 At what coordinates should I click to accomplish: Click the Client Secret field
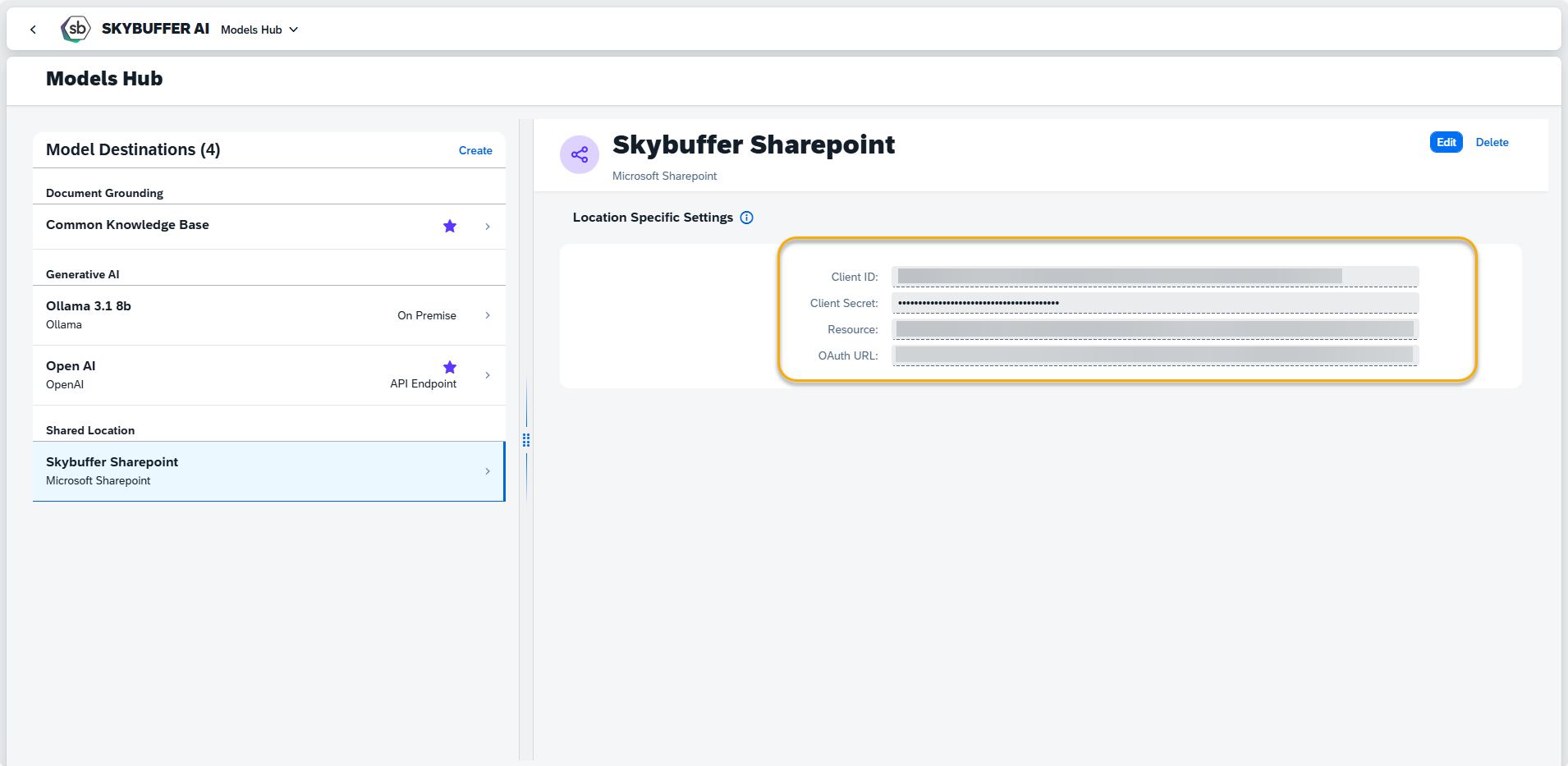tap(1155, 303)
